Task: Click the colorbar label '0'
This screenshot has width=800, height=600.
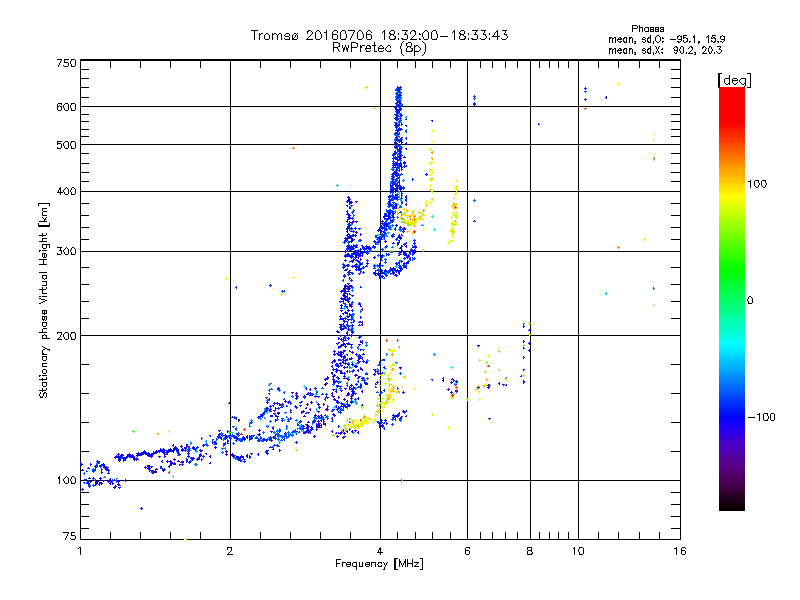Action: coord(750,301)
